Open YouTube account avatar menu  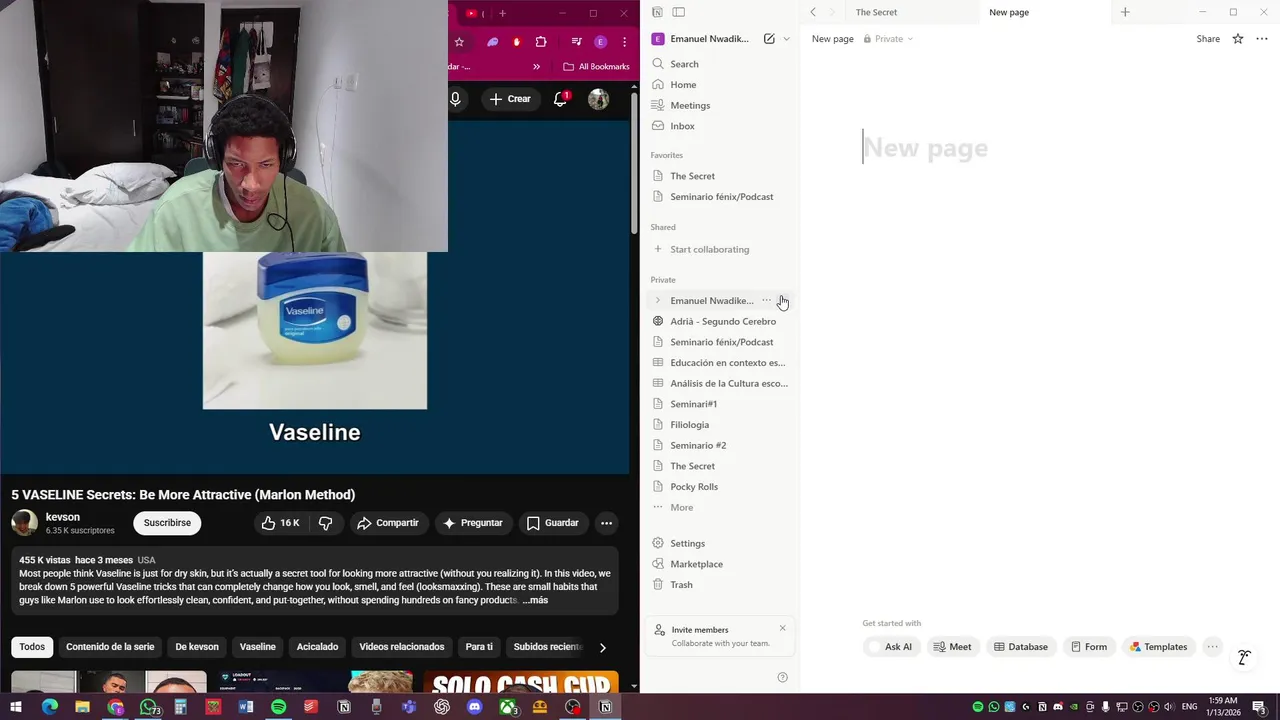pos(598,99)
